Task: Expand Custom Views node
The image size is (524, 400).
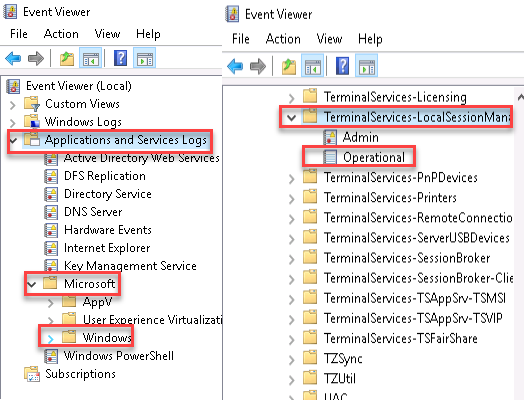Action: 13,105
